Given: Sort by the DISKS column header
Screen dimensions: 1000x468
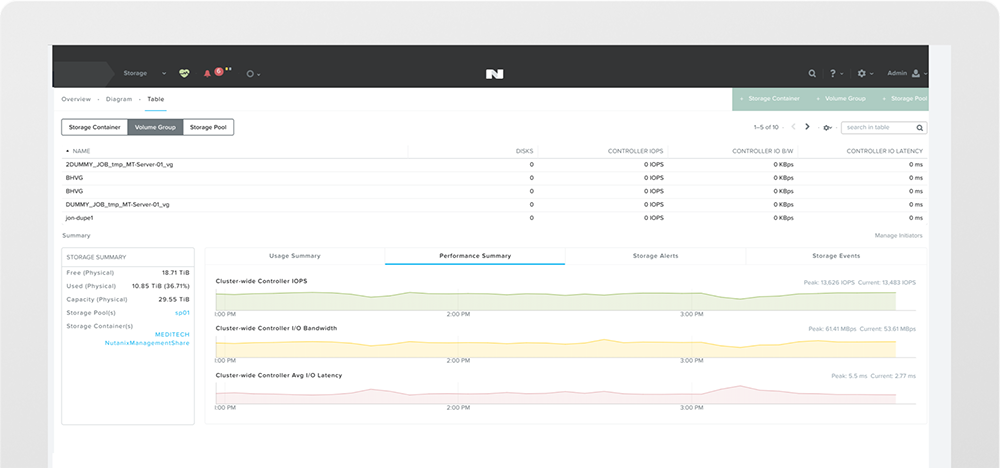Looking at the screenshot, I should [524, 151].
